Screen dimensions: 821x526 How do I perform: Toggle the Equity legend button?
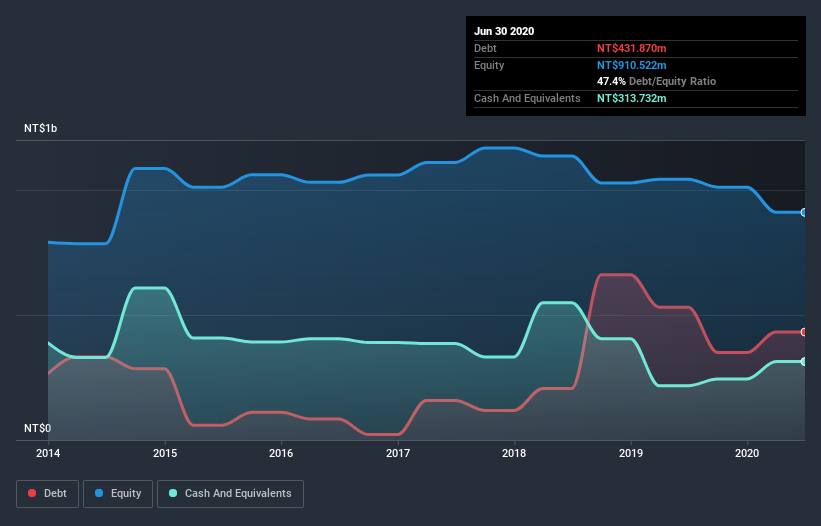[118, 494]
